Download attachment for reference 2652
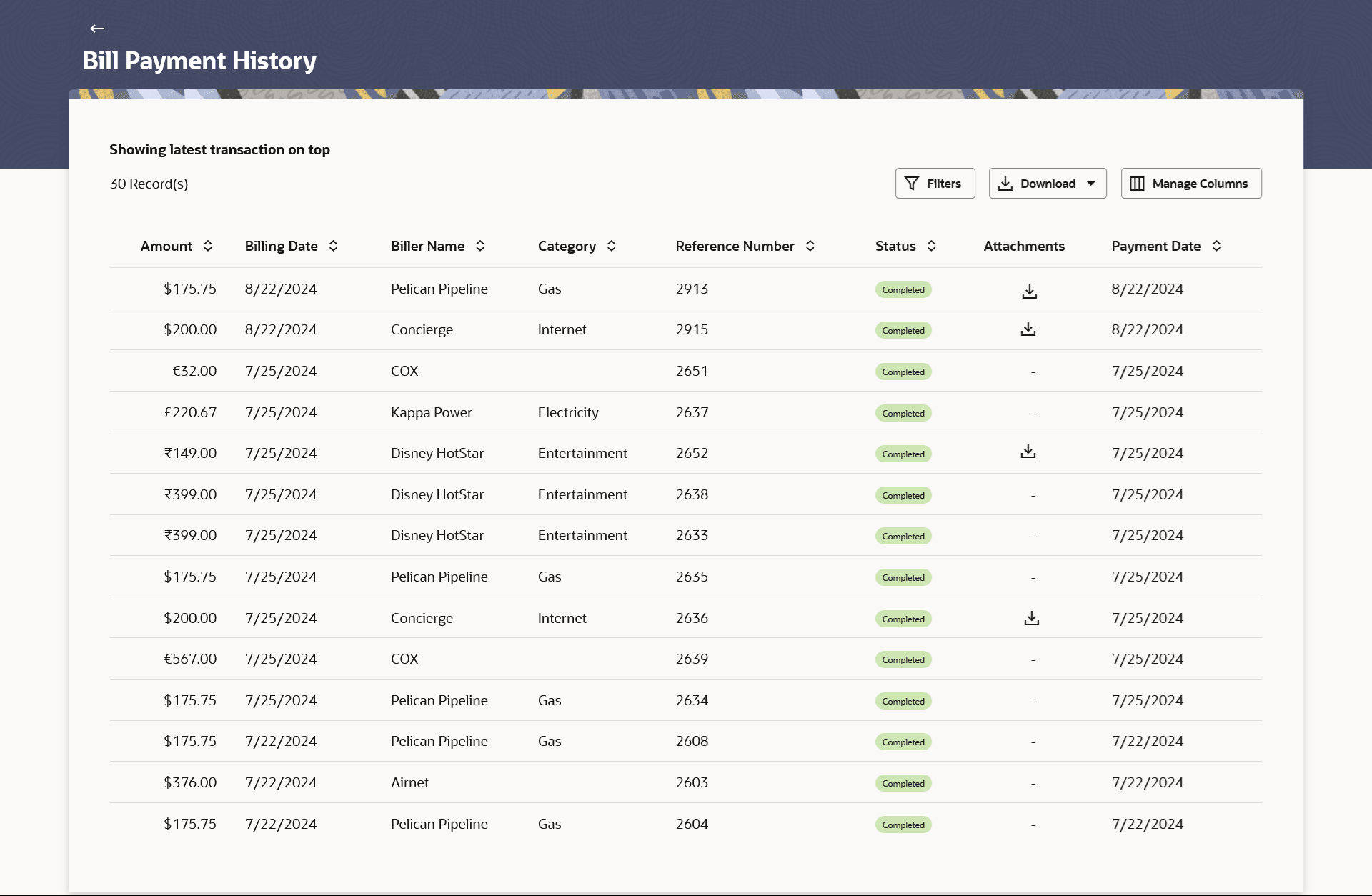The image size is (1372, 896). tap(1028, 452)
